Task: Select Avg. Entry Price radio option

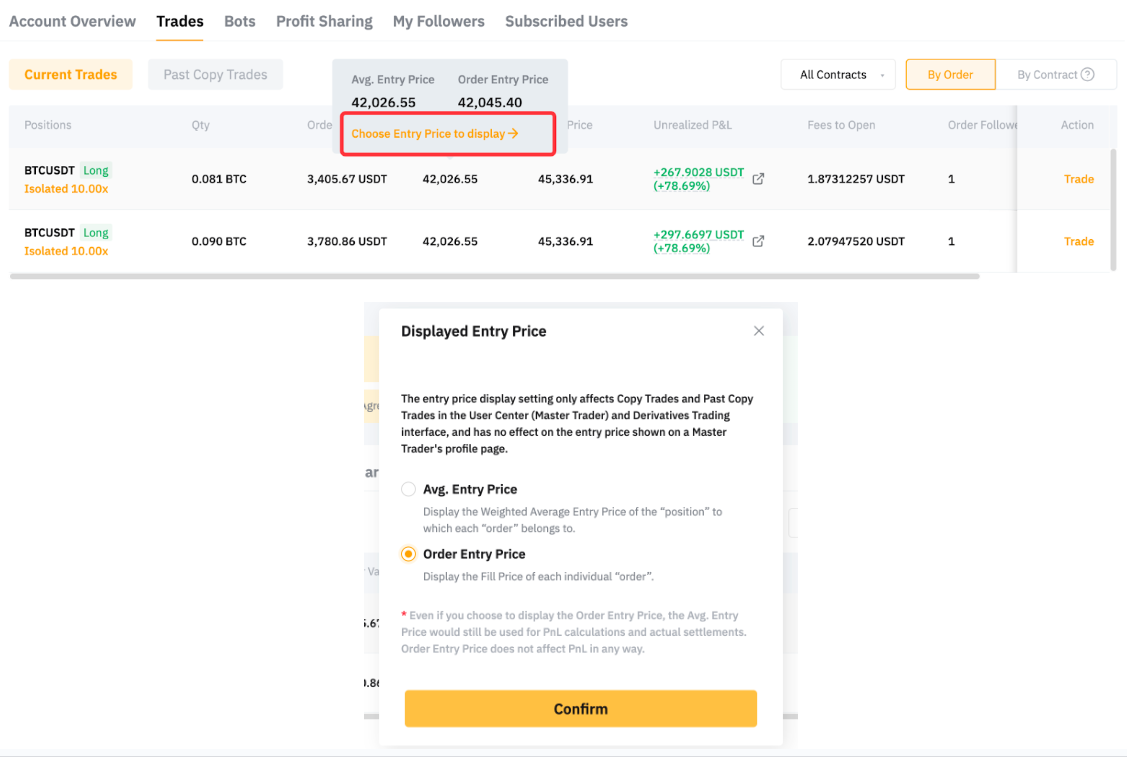Action: 409,489
